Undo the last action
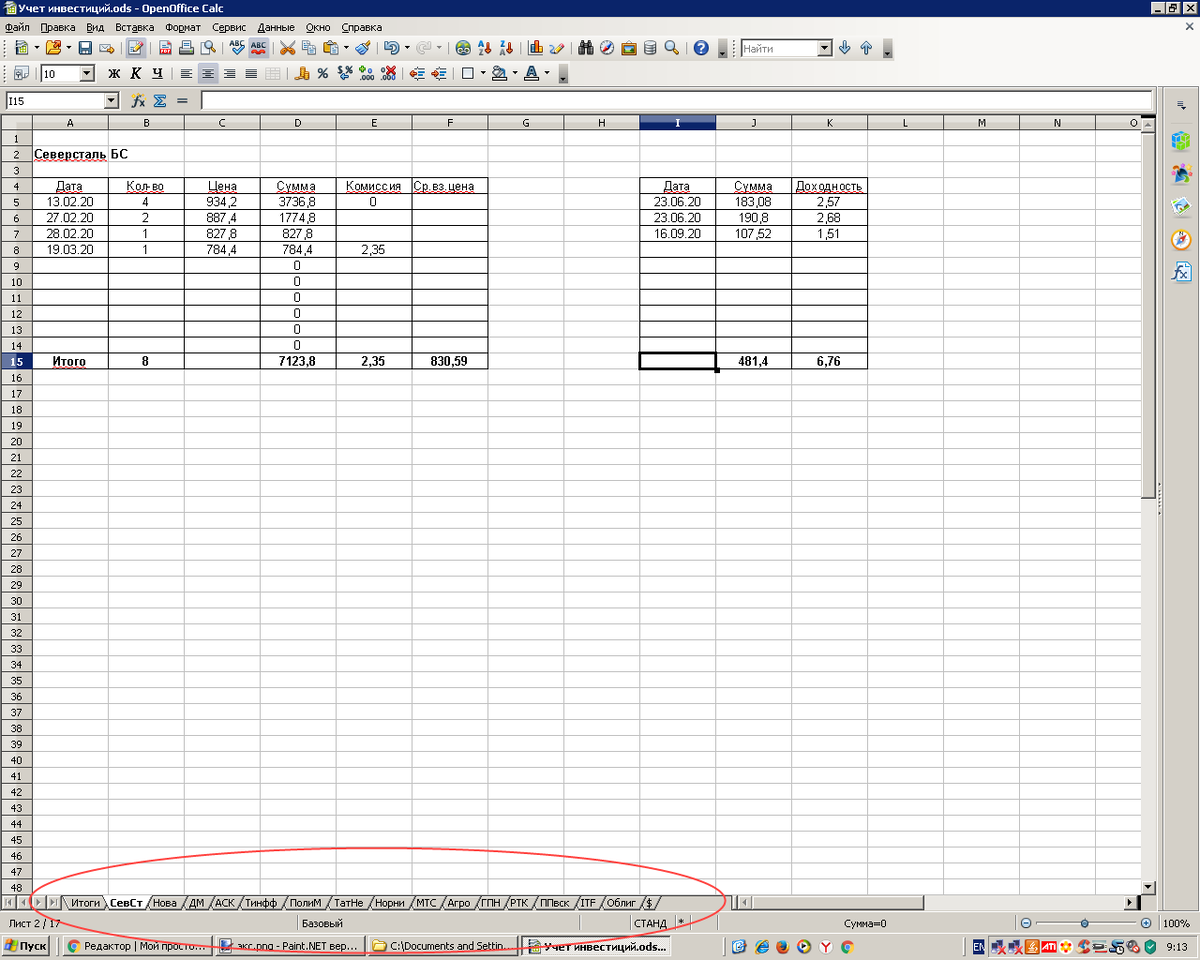Image resolution: width=1200 pixels, height=960 pixels. pyautogui.click(x=392, y=48)
